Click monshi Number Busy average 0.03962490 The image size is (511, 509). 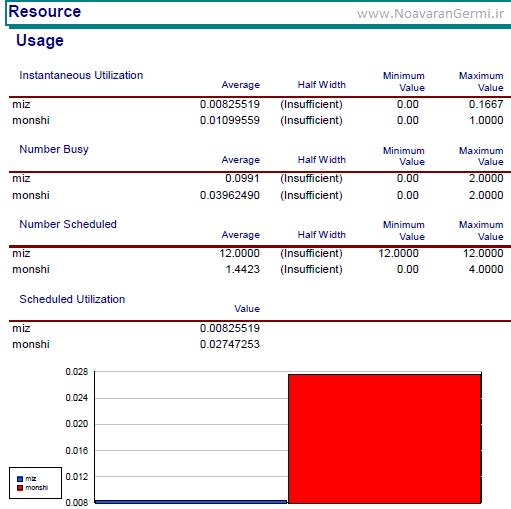[230, 195]
